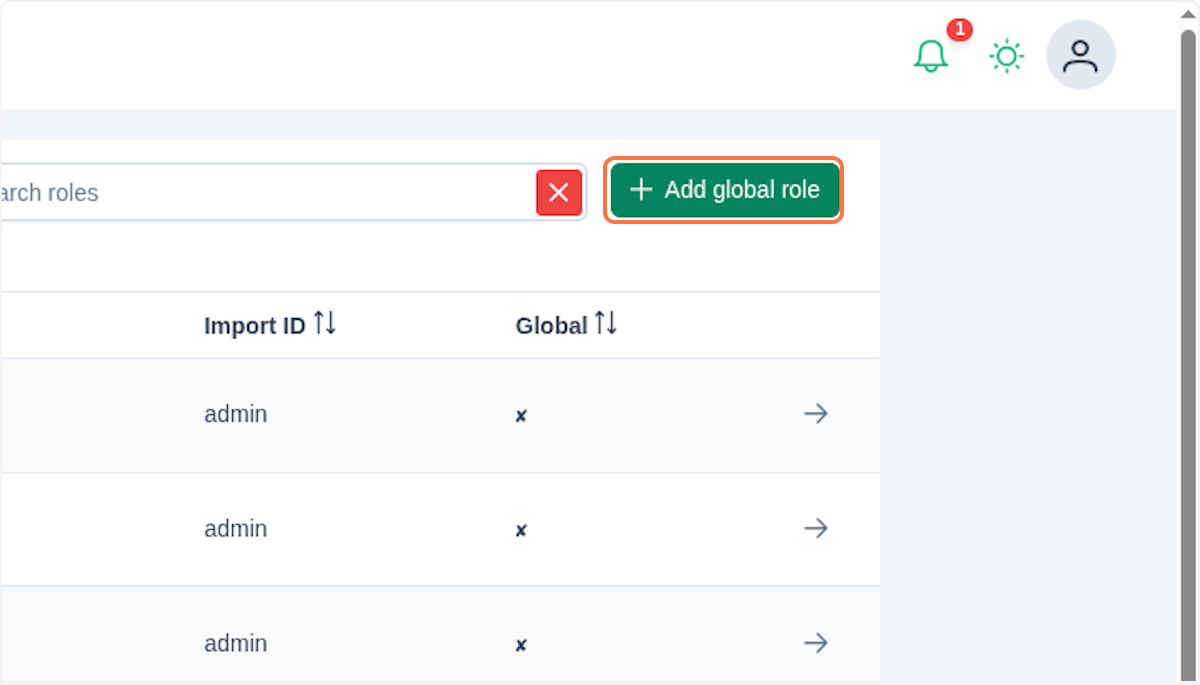This screenshot has height=685, width=1200.
Task: Click the first row's Global x mark
Action: [x=521, y=416]
